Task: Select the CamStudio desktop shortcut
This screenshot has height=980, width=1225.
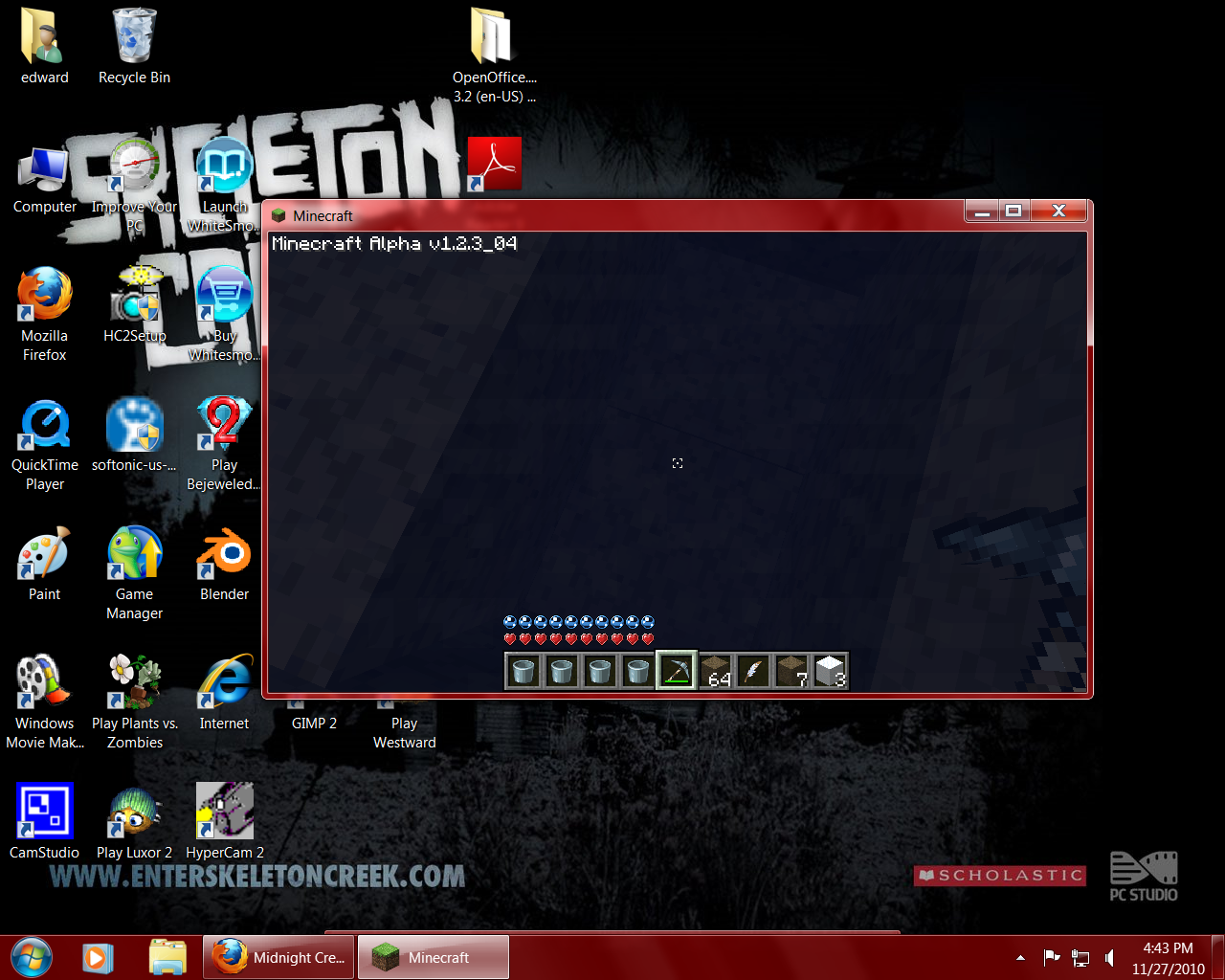Action: click(44, 821)
